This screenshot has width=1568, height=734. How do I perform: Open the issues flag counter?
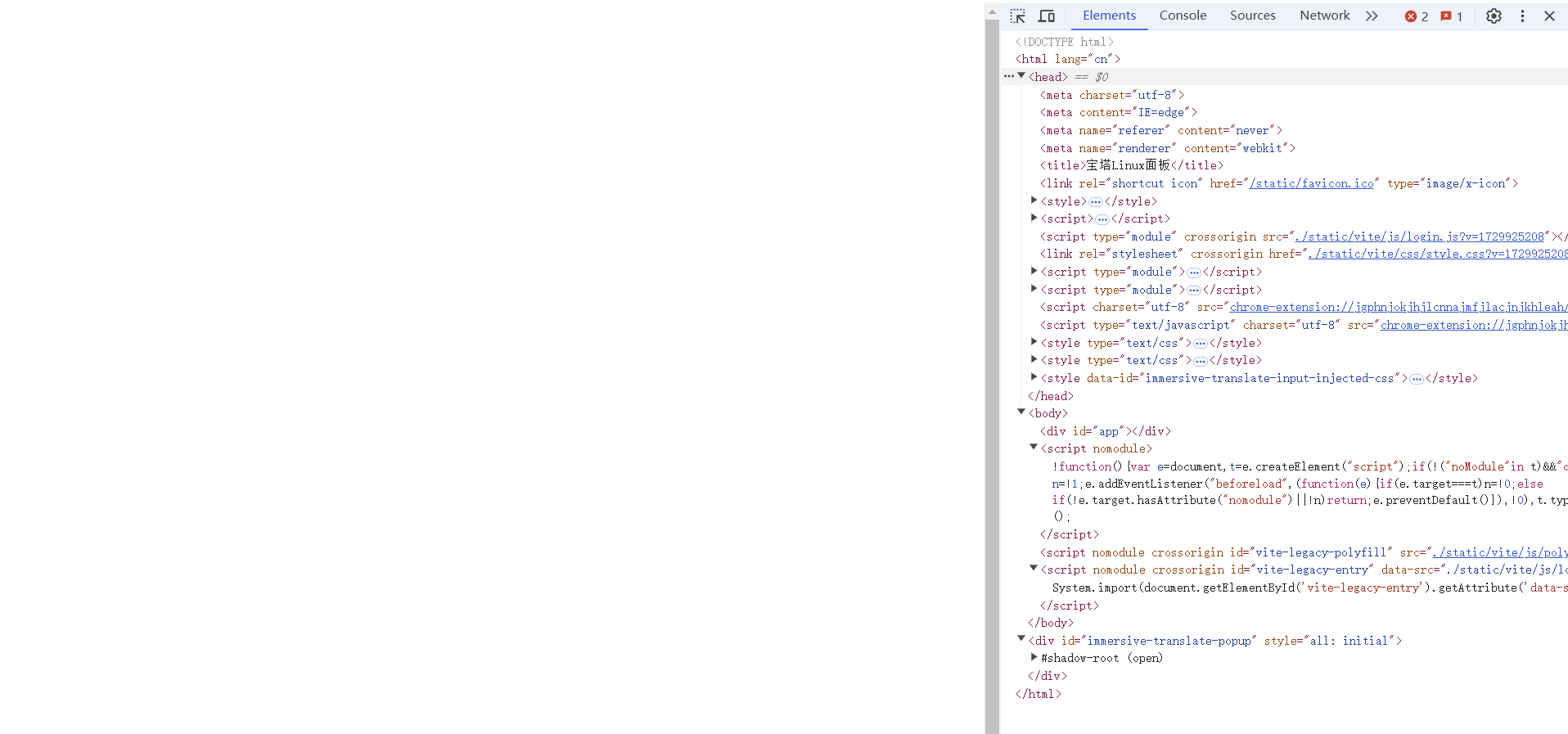coord(1452,16)
